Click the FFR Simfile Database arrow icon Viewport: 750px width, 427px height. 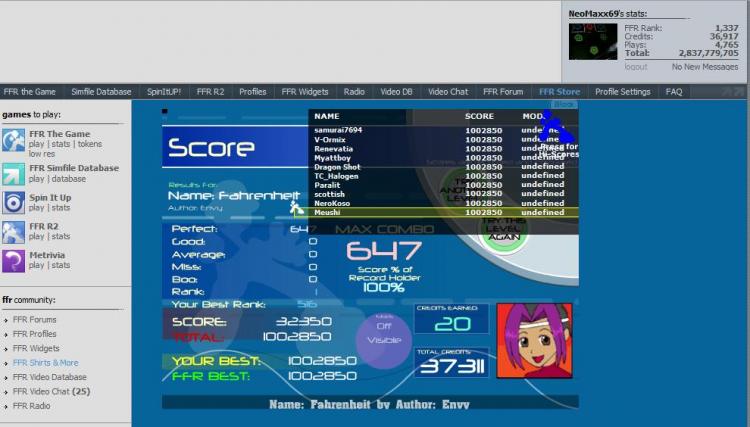(x=13, y=174)
